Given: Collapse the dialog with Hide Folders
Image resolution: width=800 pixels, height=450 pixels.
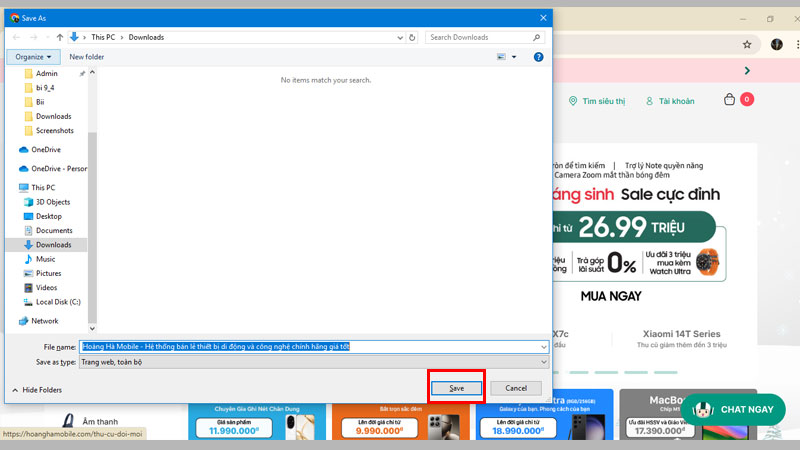Looking at the screenshot, I should pos(38,389).
